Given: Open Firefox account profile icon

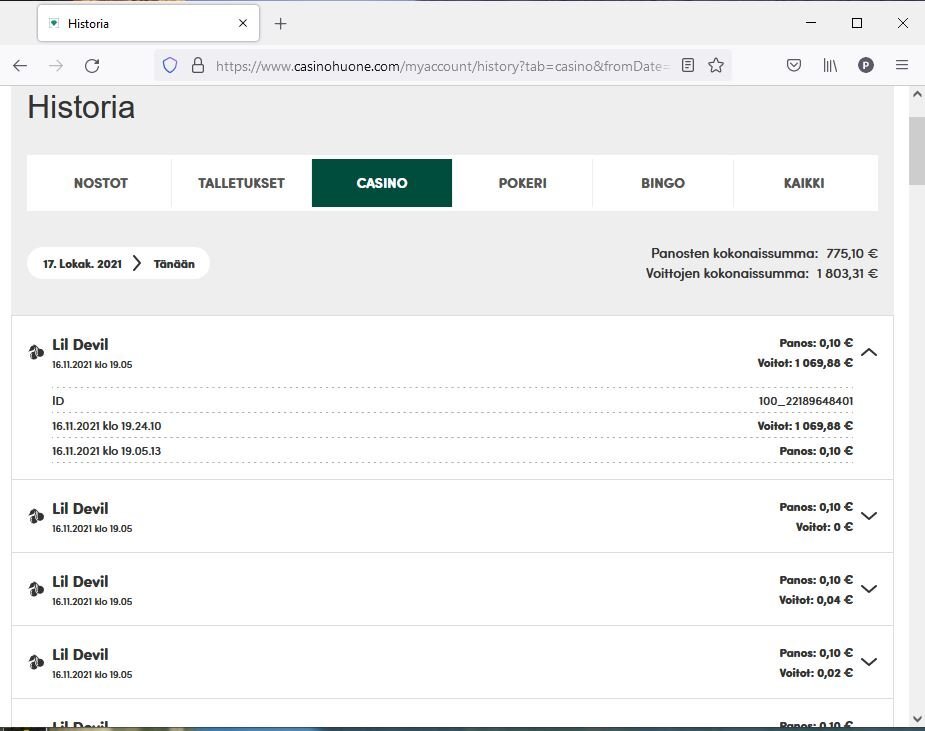Looking at the screenshot, I should (x=866, y=65).
